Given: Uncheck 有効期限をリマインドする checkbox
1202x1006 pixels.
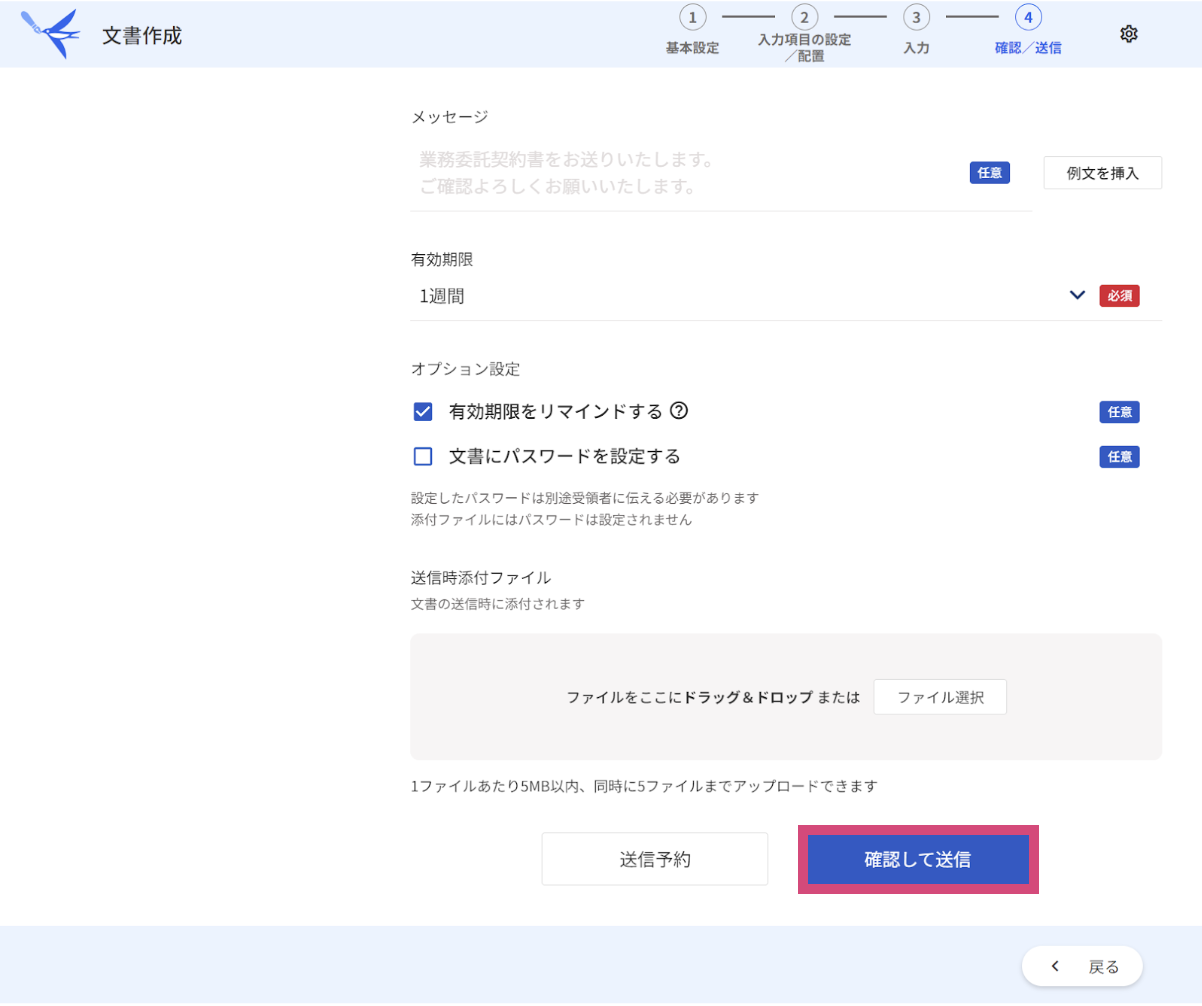Looking at the screenshot, I should [423, 412].
